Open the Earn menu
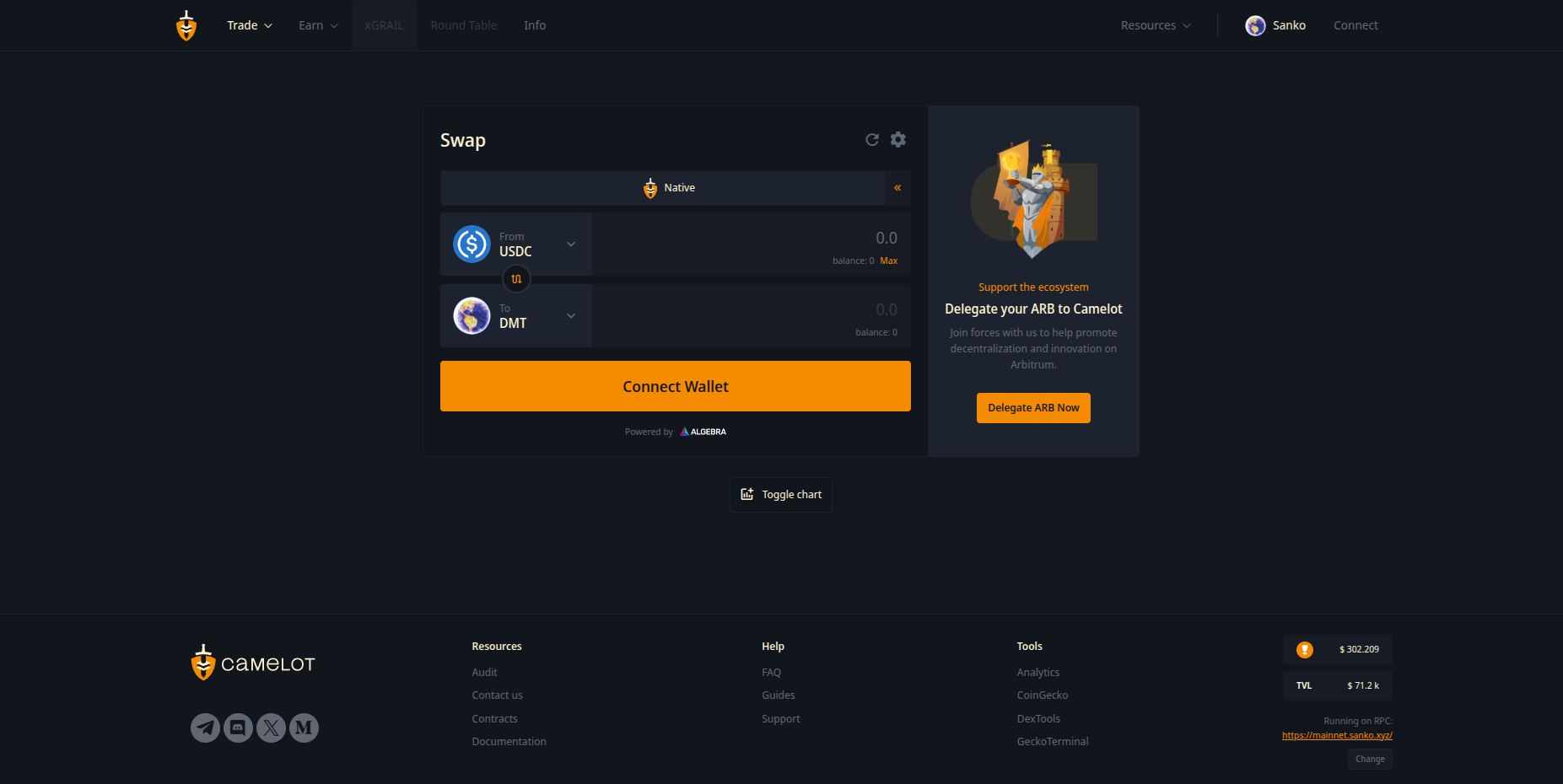 (318, 25)
